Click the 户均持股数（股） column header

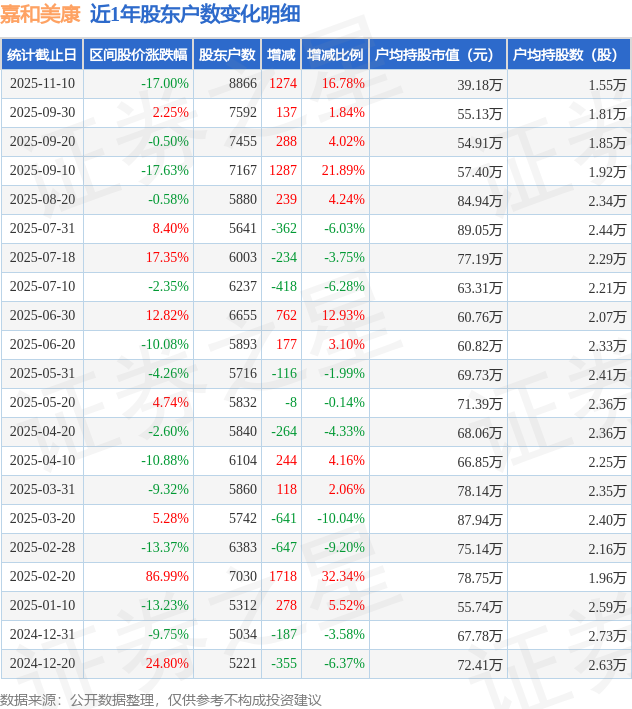(567, 54)
